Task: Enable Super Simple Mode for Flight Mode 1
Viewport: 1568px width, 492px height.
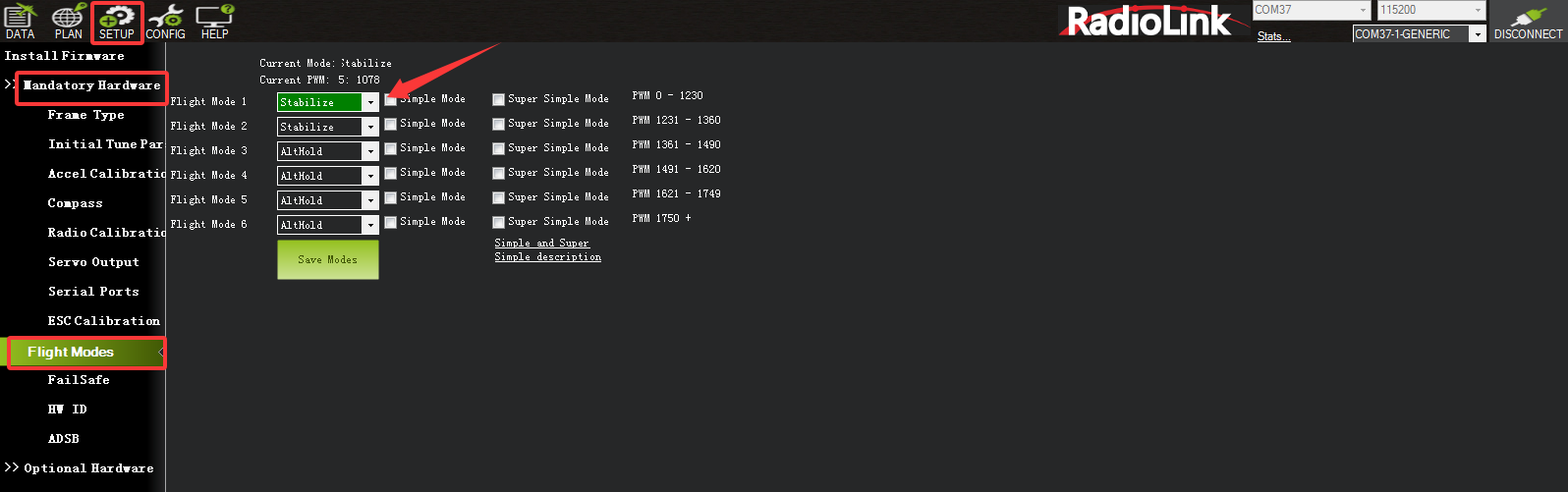Action: (x=499, y=100)
